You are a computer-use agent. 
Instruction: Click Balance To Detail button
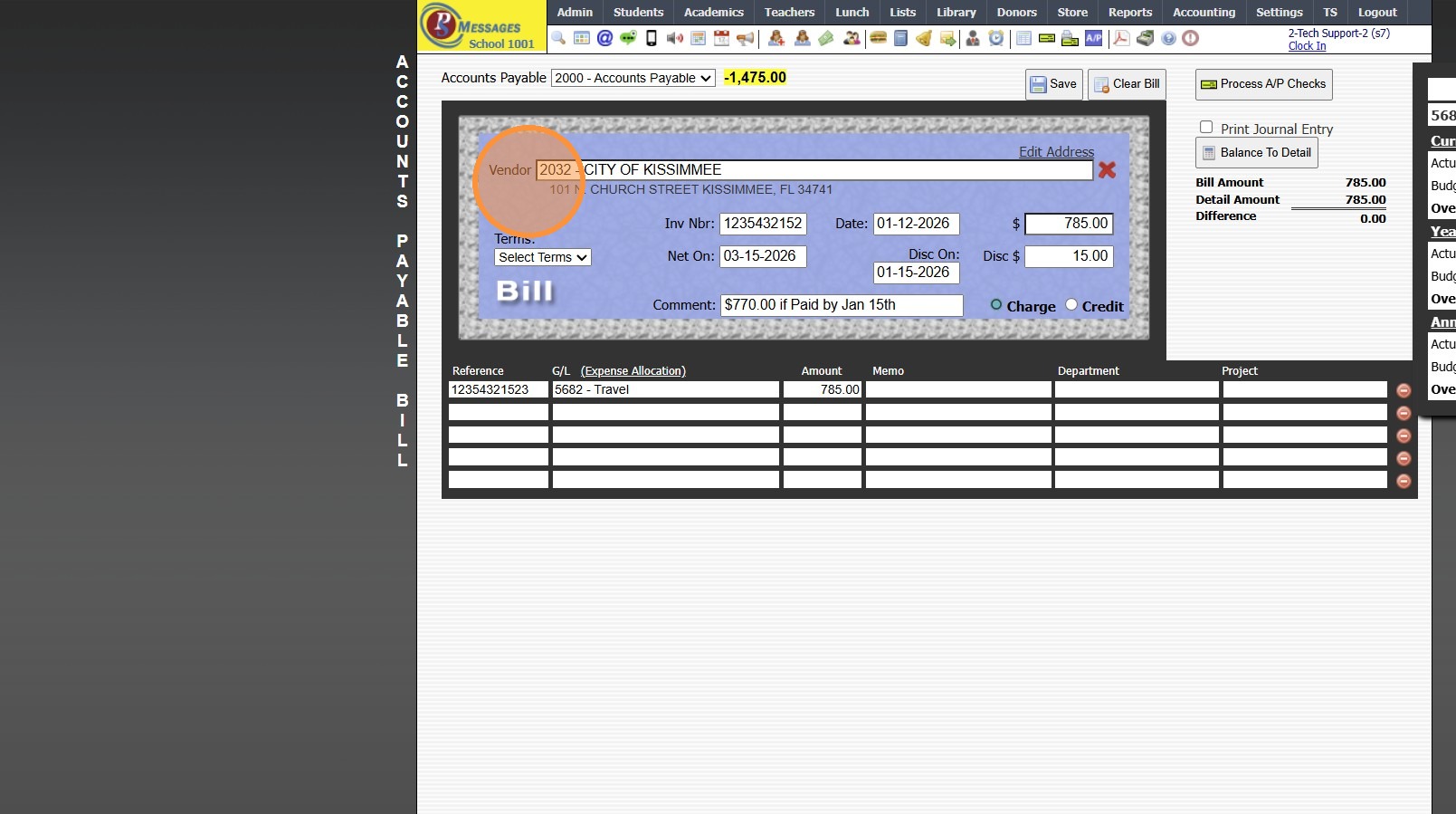[1256, 153]
